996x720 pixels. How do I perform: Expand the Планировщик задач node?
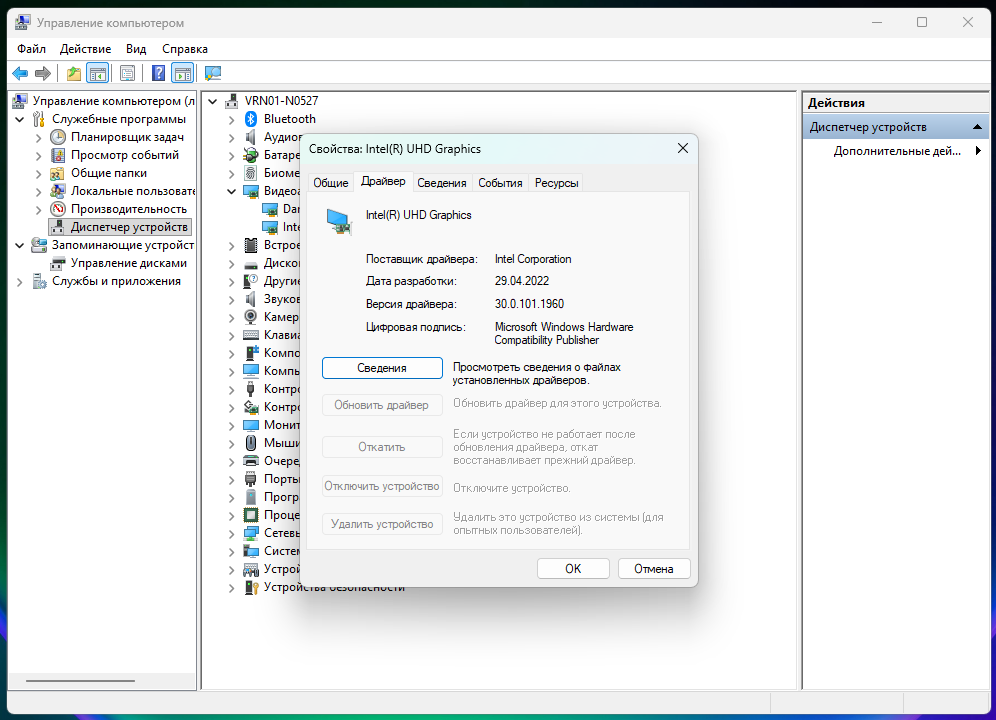pos(39,137)
